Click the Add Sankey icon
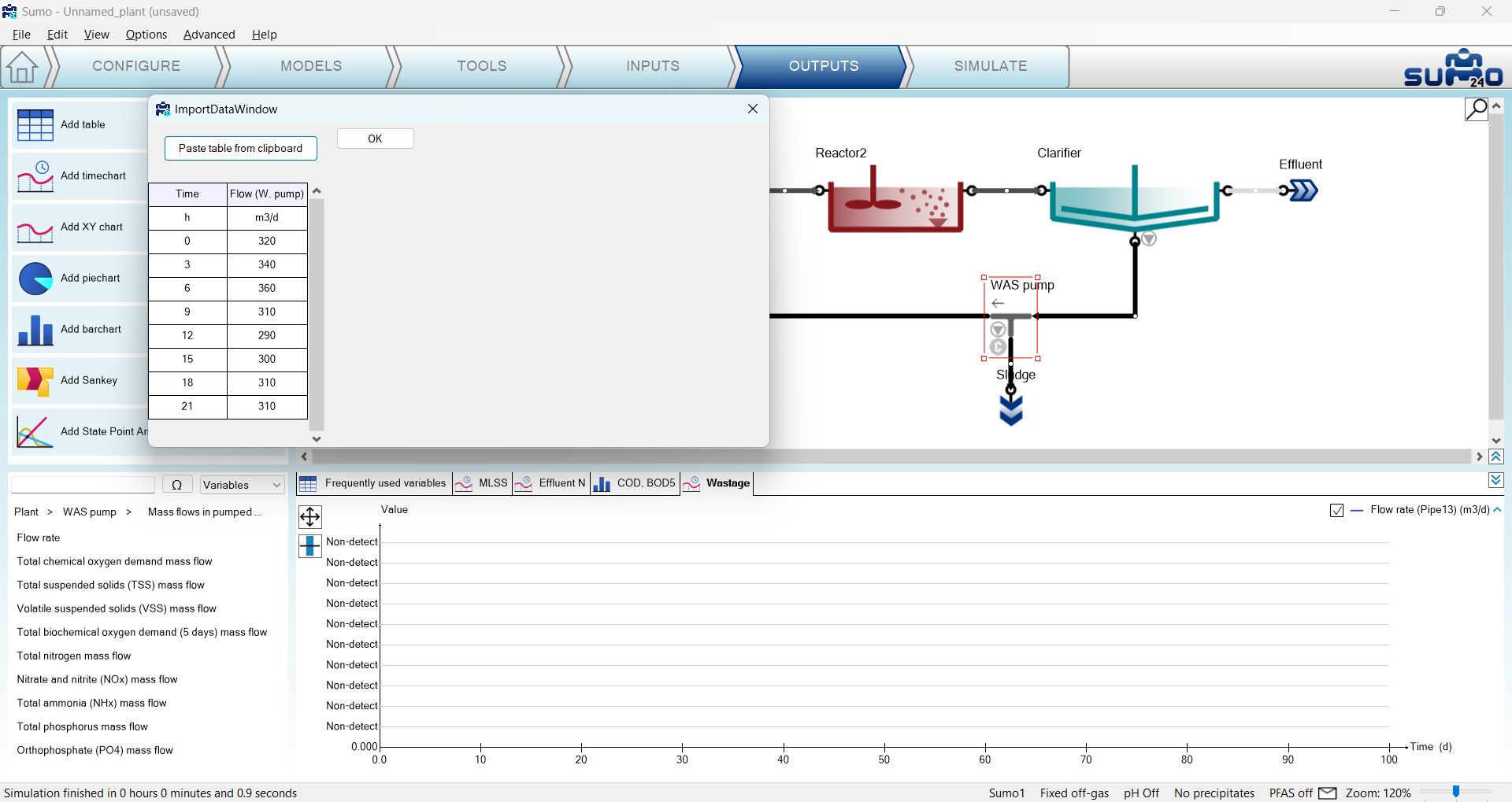This screenshot has height=802, width=1512. pos(35,381)
